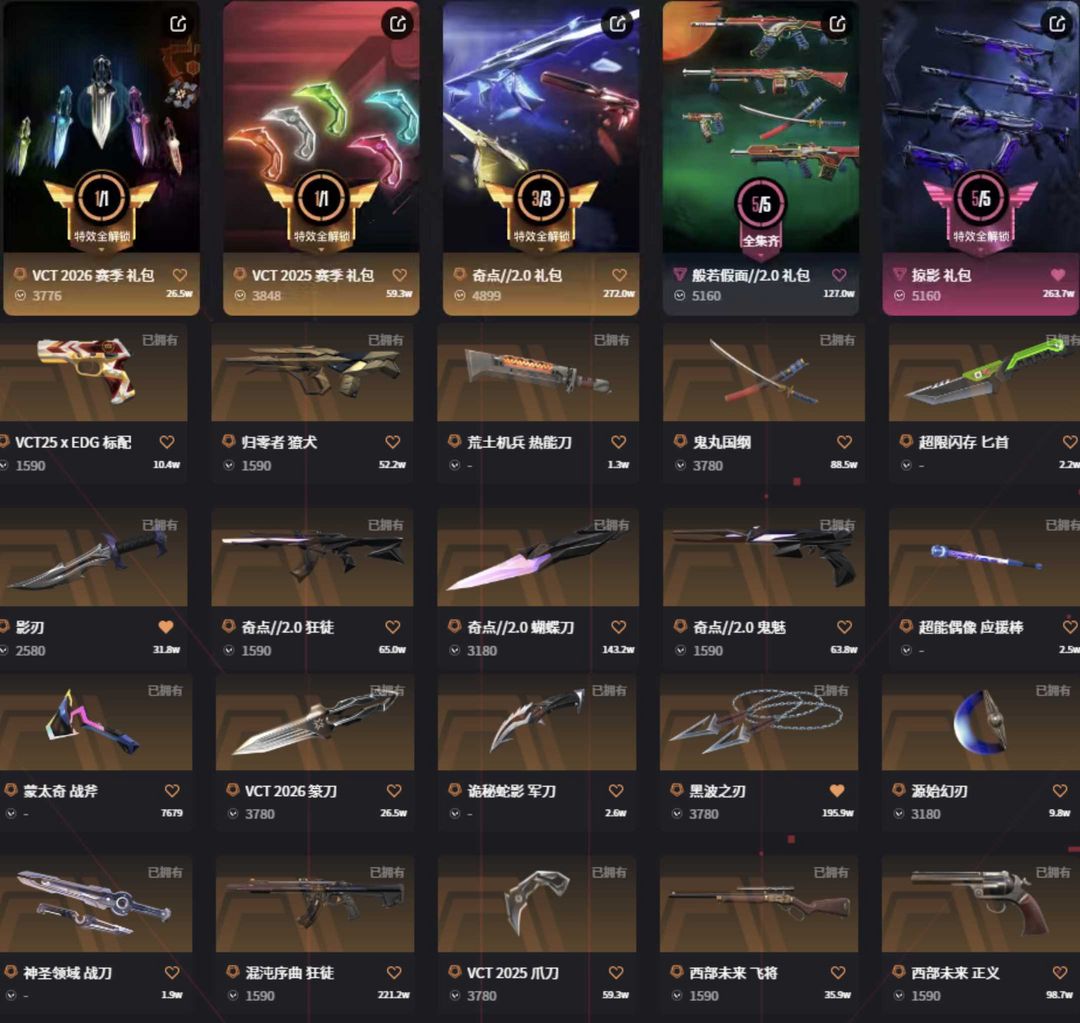Click share icon on 奇点//2.0 礼包 card
Viewport: 1080px width, 1023px height.
point(617,24)
